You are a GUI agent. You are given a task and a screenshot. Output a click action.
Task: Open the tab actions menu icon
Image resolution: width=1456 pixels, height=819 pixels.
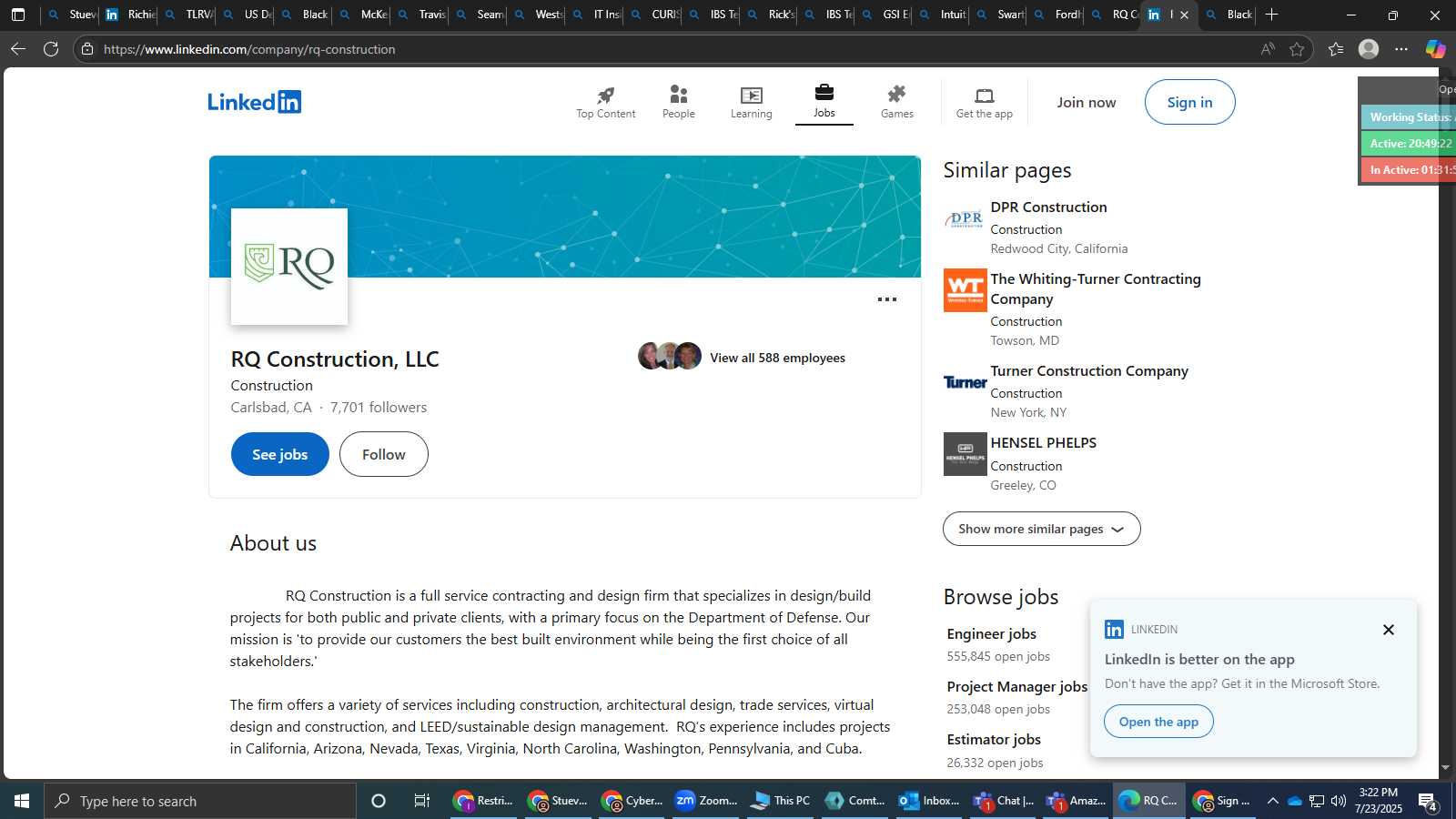click(18, 15)
